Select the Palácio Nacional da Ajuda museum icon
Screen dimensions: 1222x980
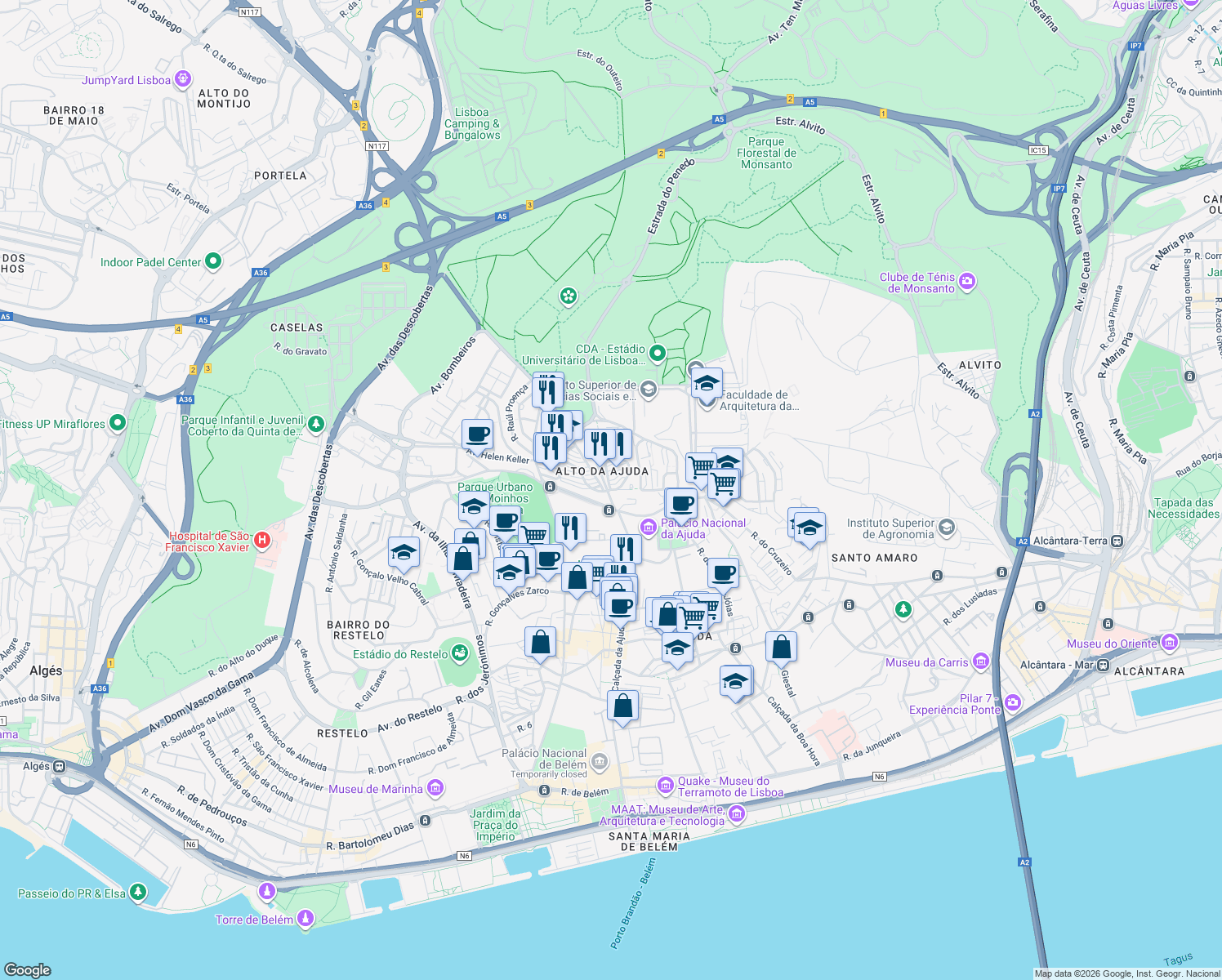648,528
